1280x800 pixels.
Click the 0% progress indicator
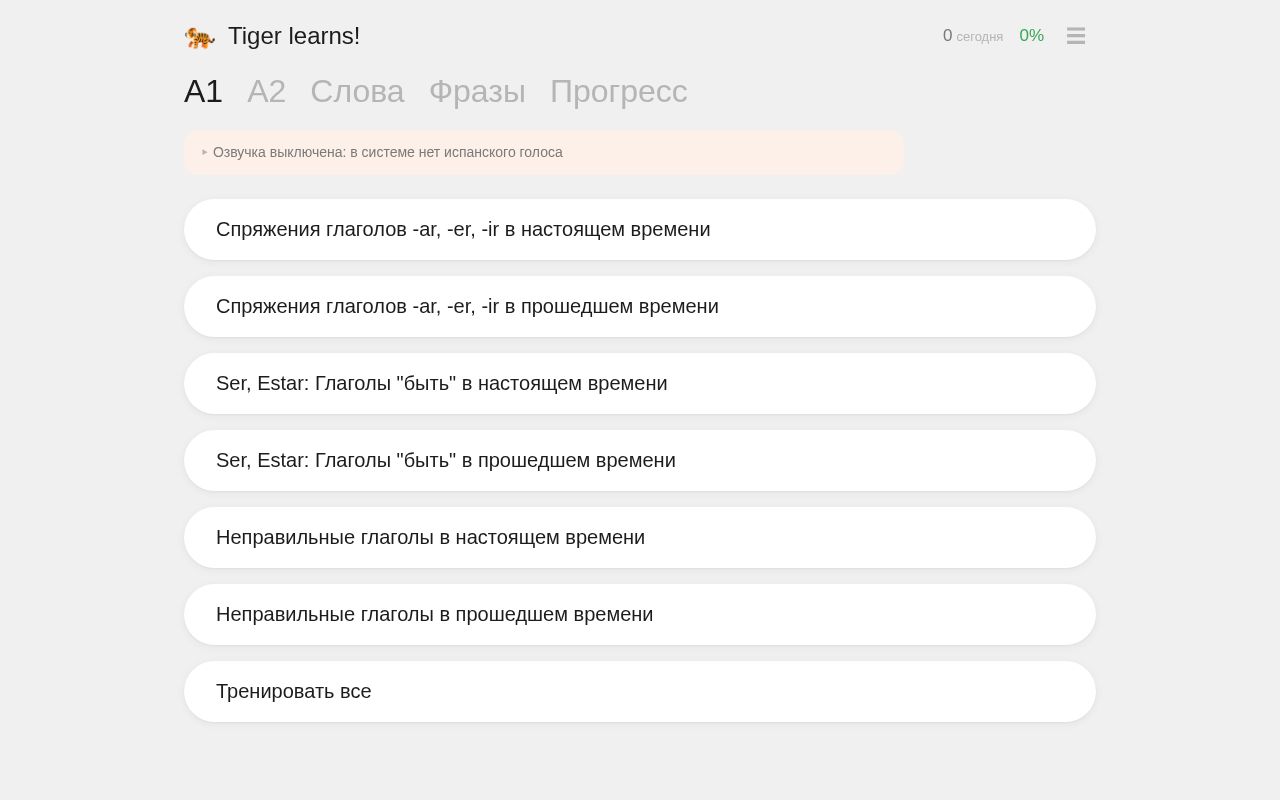(1031, 36)
